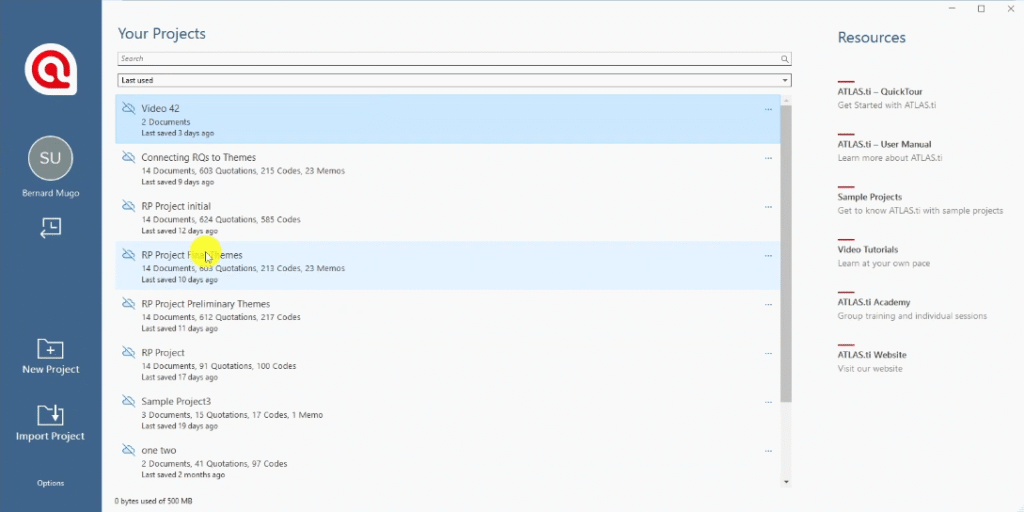Open the Last used sort dropdown
The height and width of the screenshot is (512, 1024).
(454, 80)
